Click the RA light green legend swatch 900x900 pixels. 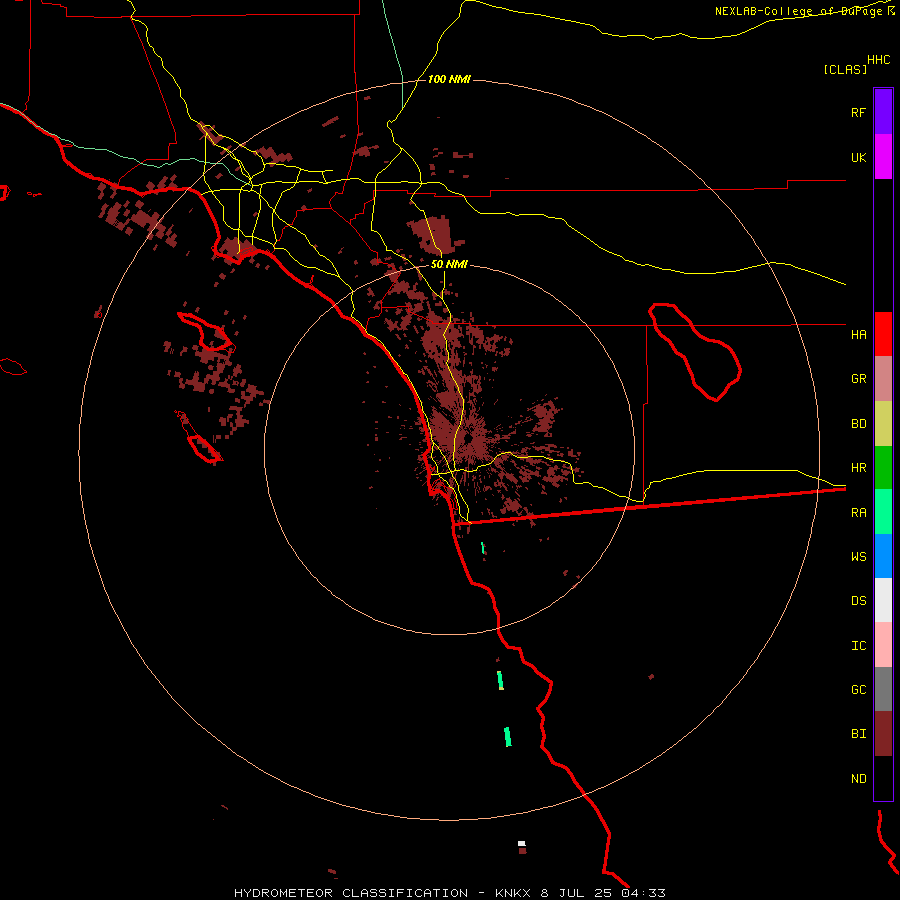coord(883,512)
